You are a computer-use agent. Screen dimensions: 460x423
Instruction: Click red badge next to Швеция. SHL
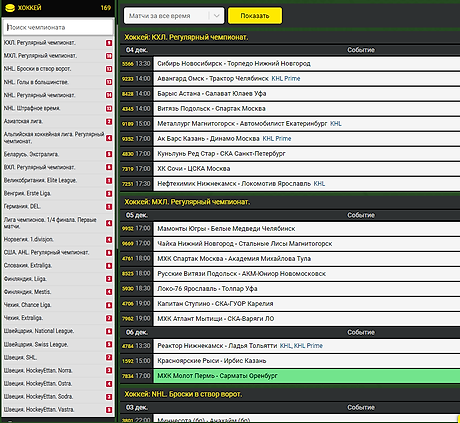coord(109,358)
